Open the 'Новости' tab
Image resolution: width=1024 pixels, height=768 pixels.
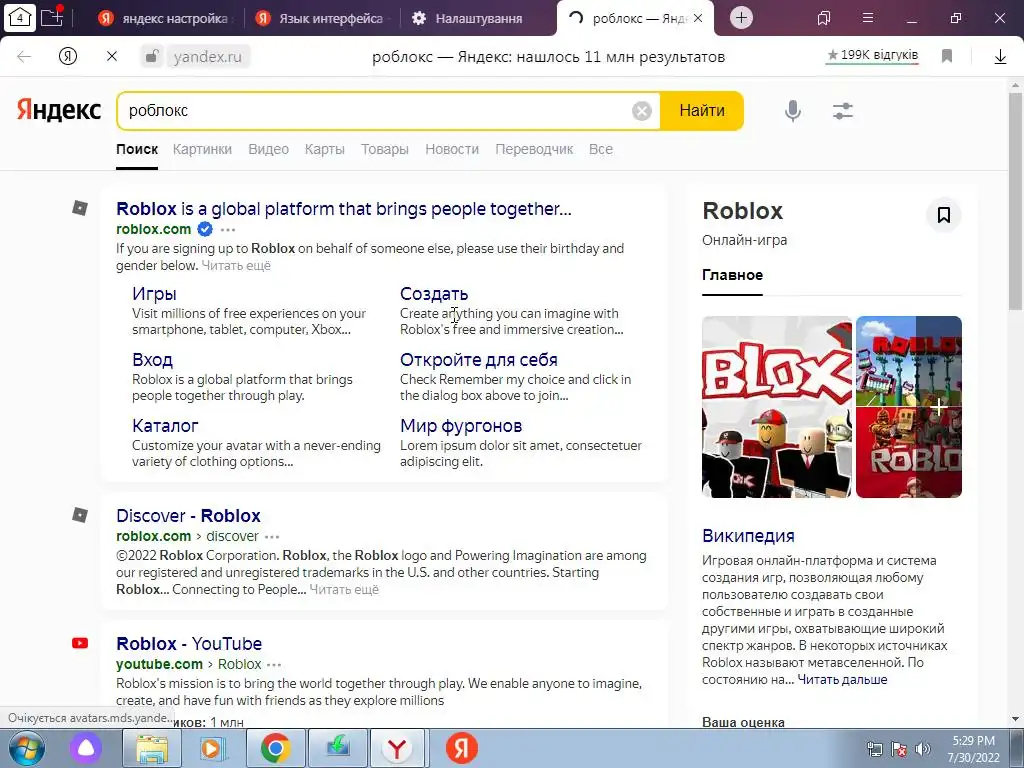point(452,150)
